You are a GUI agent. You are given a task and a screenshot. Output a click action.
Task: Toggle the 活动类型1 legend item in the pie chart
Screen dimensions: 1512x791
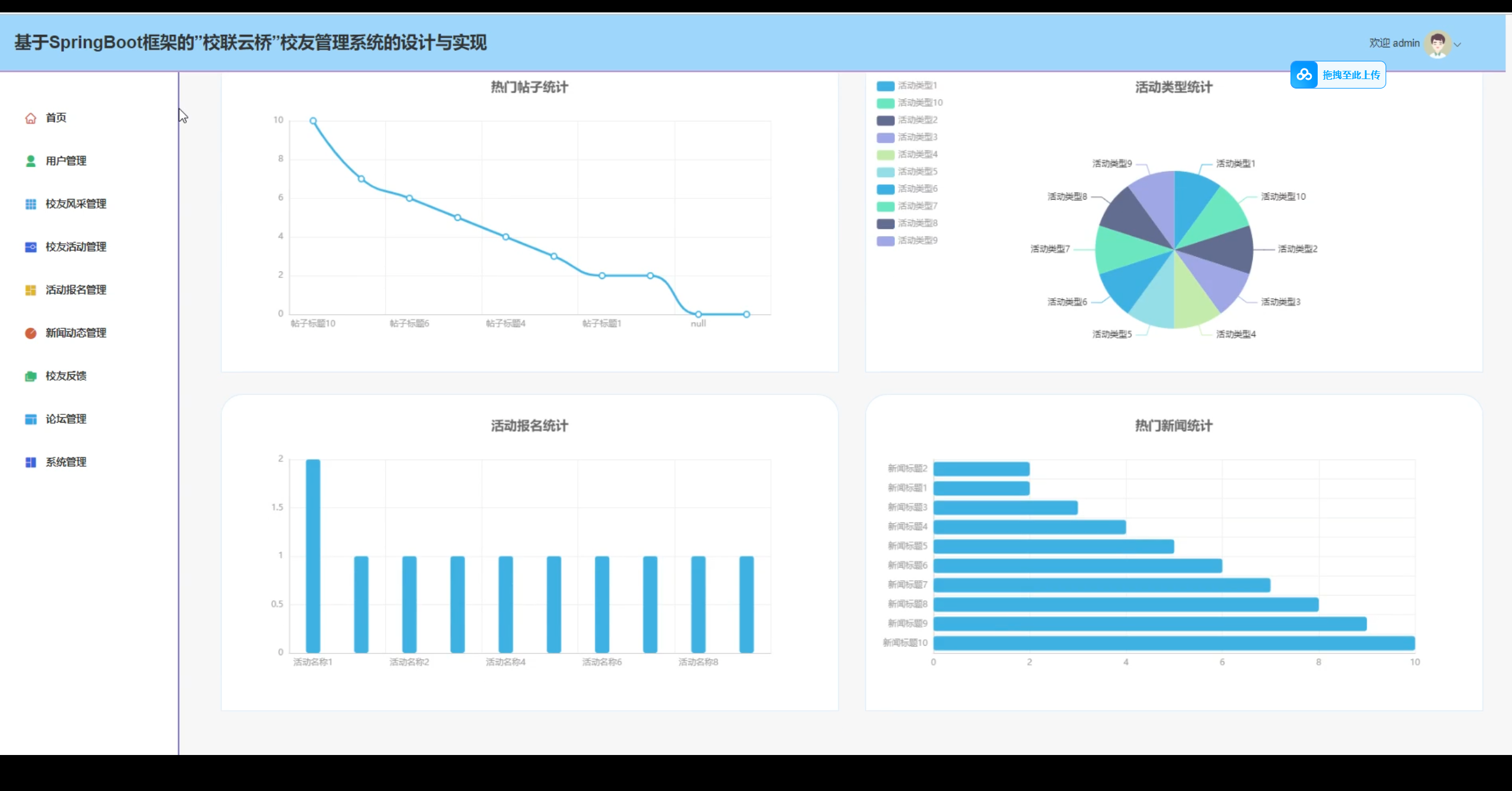917,86
